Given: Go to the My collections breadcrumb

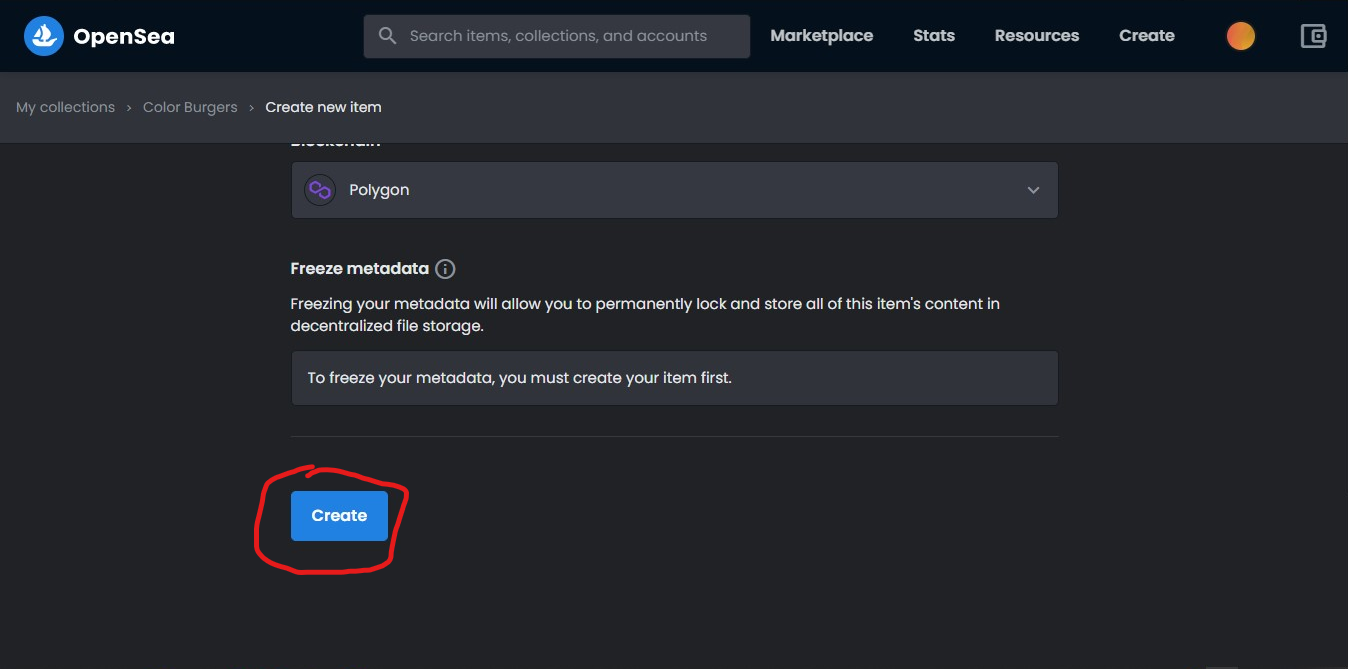Looking at the screenshot, I should pyautogui.click(x=65, y=107).
